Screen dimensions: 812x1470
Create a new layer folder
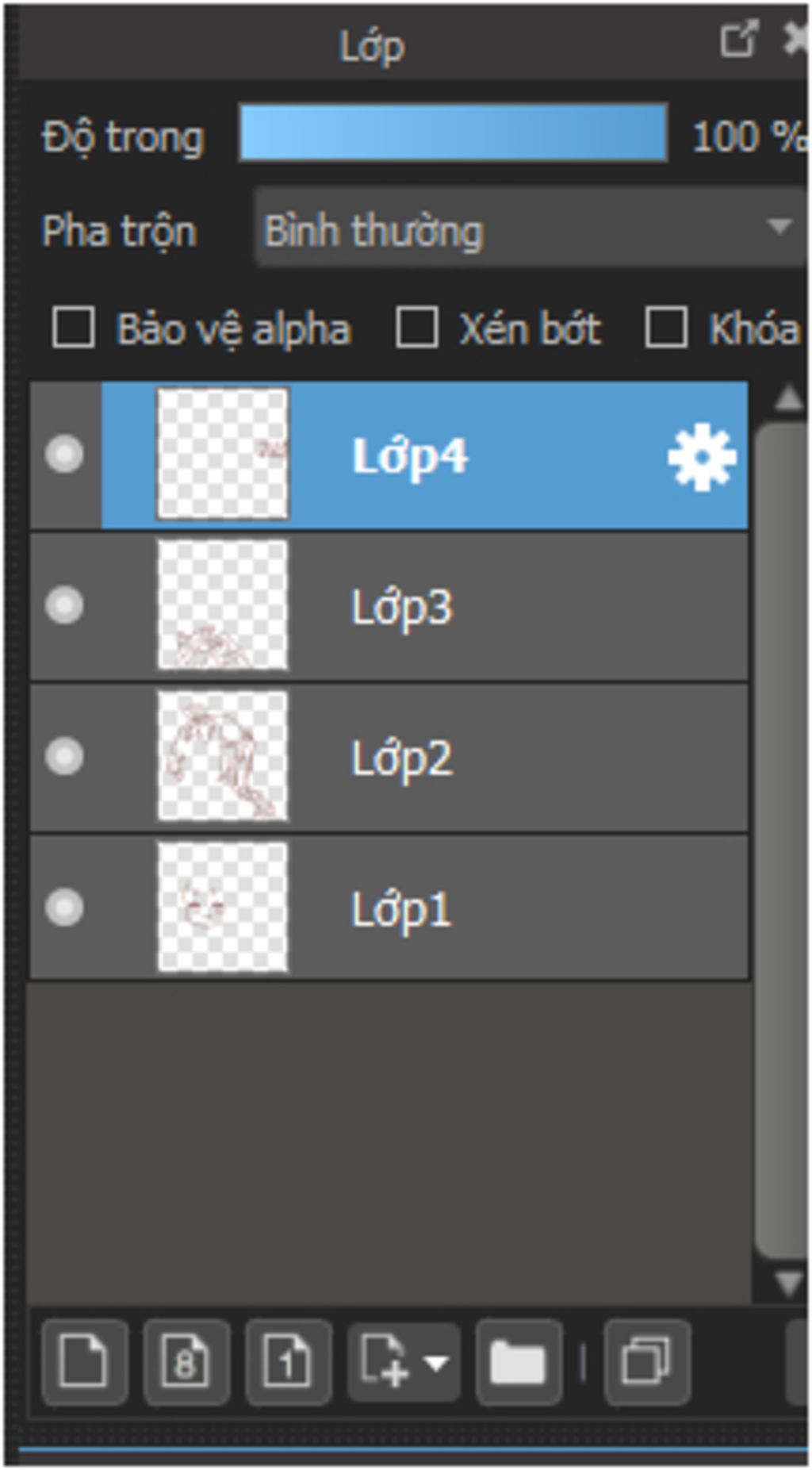pos(519,1361)
